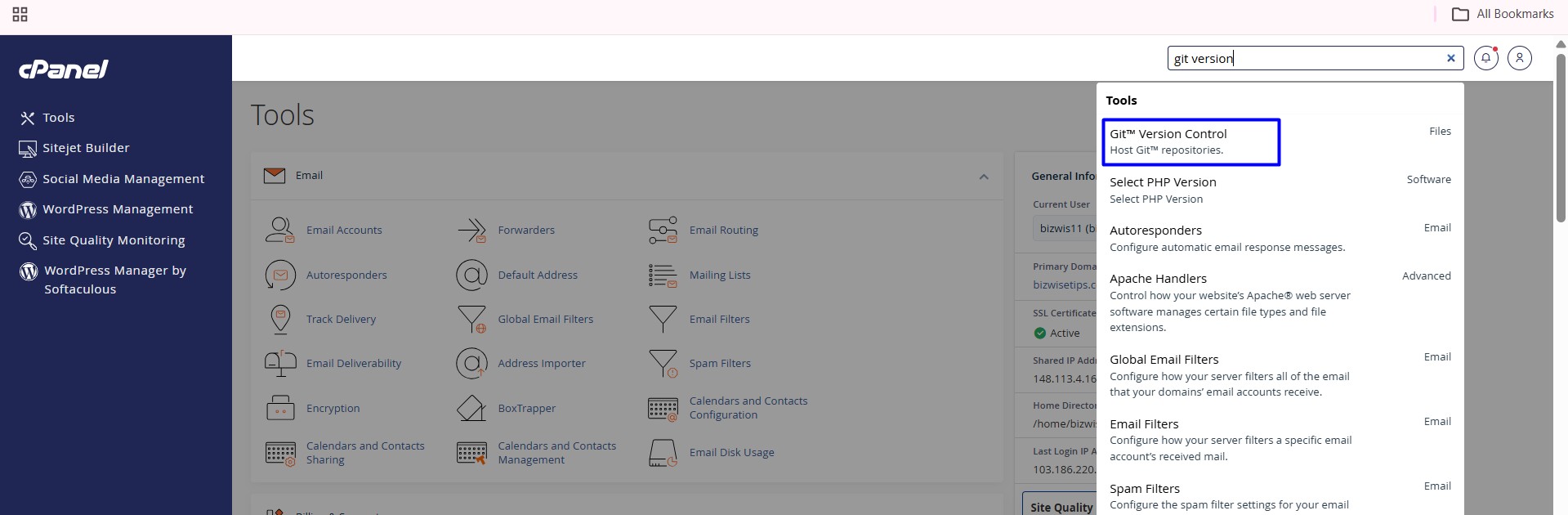This screenshot has width=1568, height=515.
Task: Click the Global Email Filters funnel icon
Action: click(471, 320)
